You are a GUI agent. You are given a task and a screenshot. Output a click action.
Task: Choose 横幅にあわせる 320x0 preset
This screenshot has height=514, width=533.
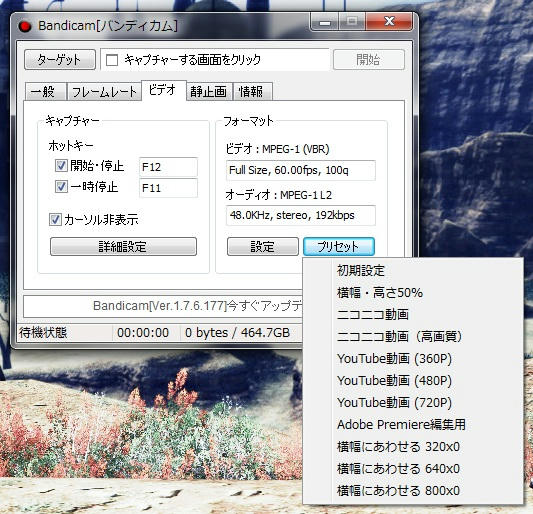[x=412, y=447]
